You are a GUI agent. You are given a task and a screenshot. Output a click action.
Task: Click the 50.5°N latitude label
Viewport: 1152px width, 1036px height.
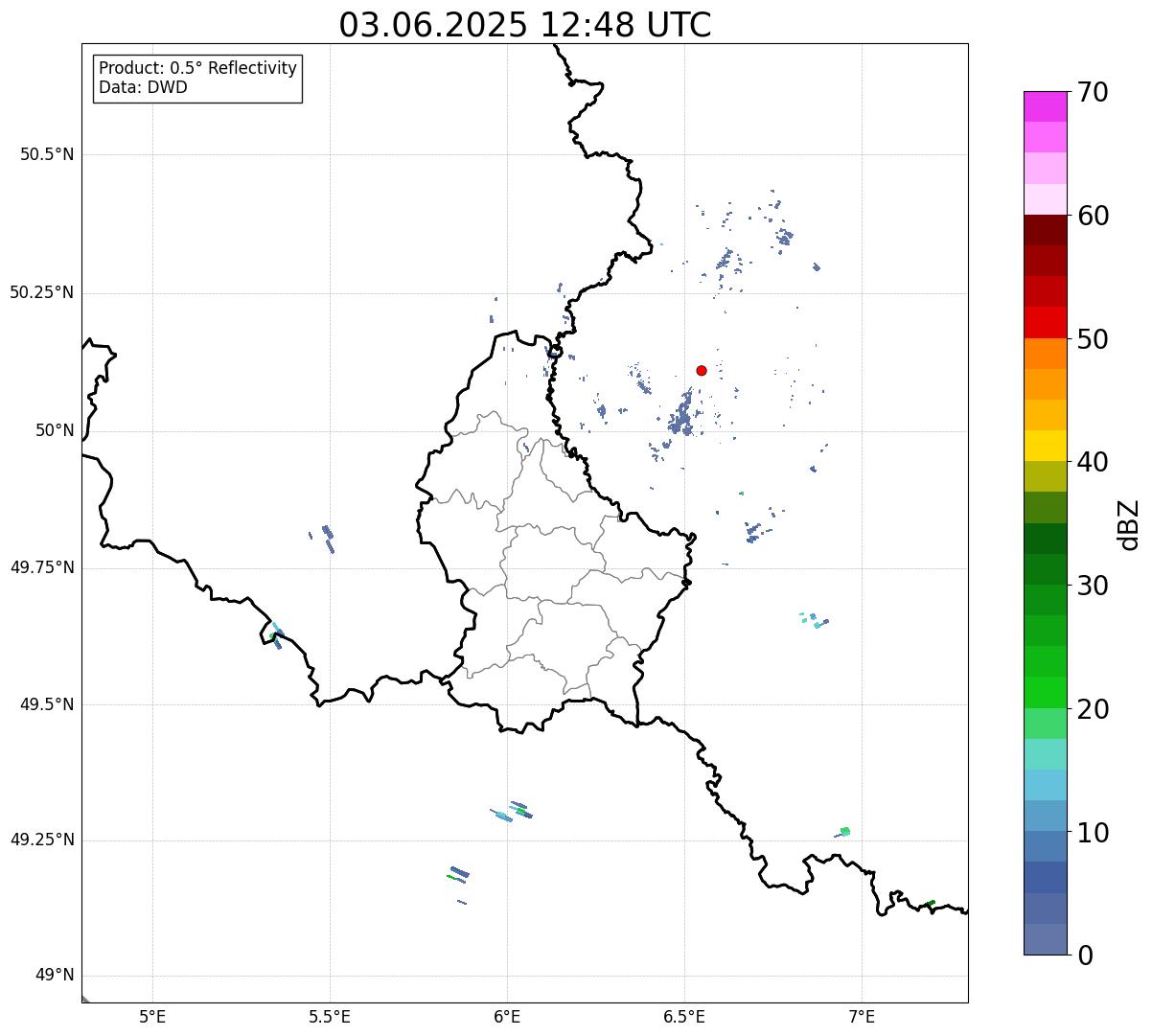click(x=47, y=154)
